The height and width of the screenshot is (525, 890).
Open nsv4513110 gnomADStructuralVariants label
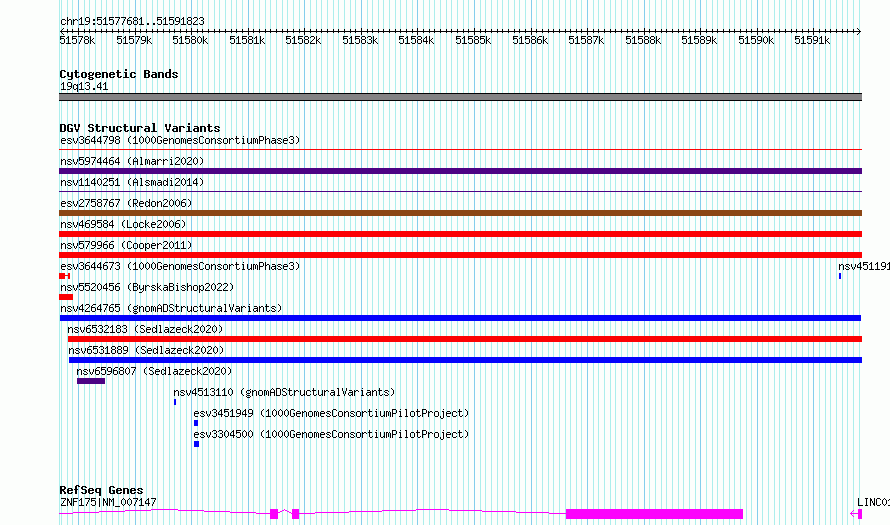(x=284, y=392)
